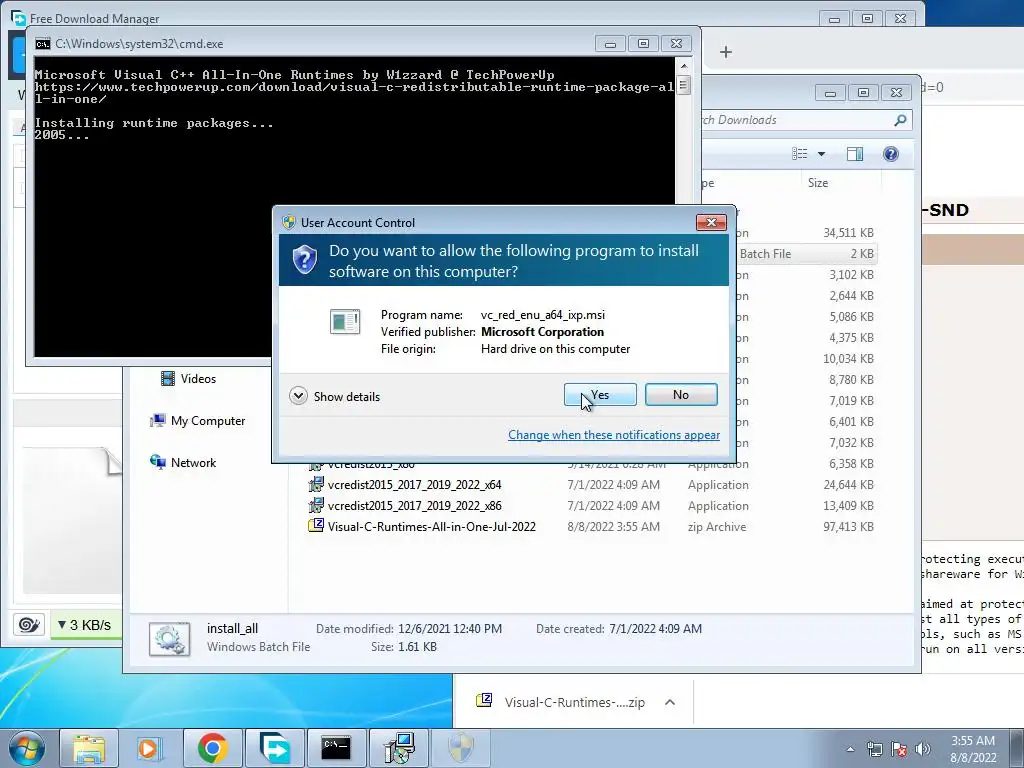Open My Computer in navigation pane
The image size is (1024, 768).
point(199,421)
